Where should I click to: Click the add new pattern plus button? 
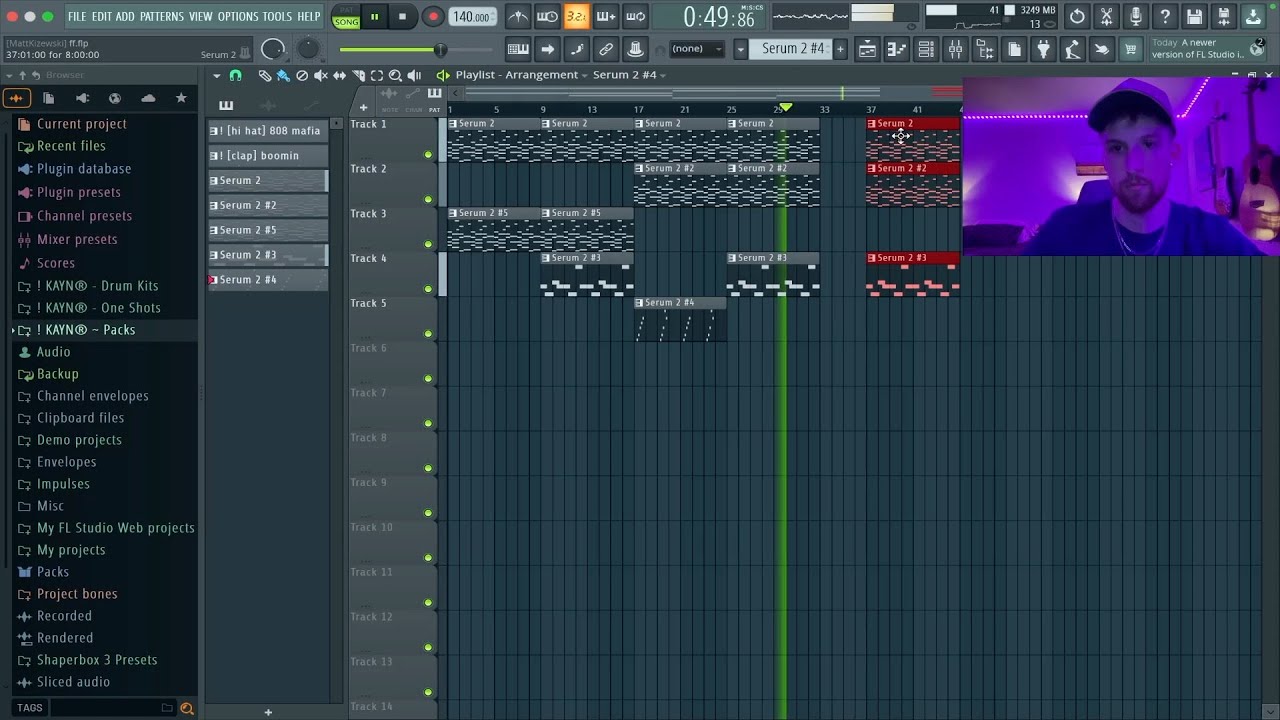[x=840, y=49]
